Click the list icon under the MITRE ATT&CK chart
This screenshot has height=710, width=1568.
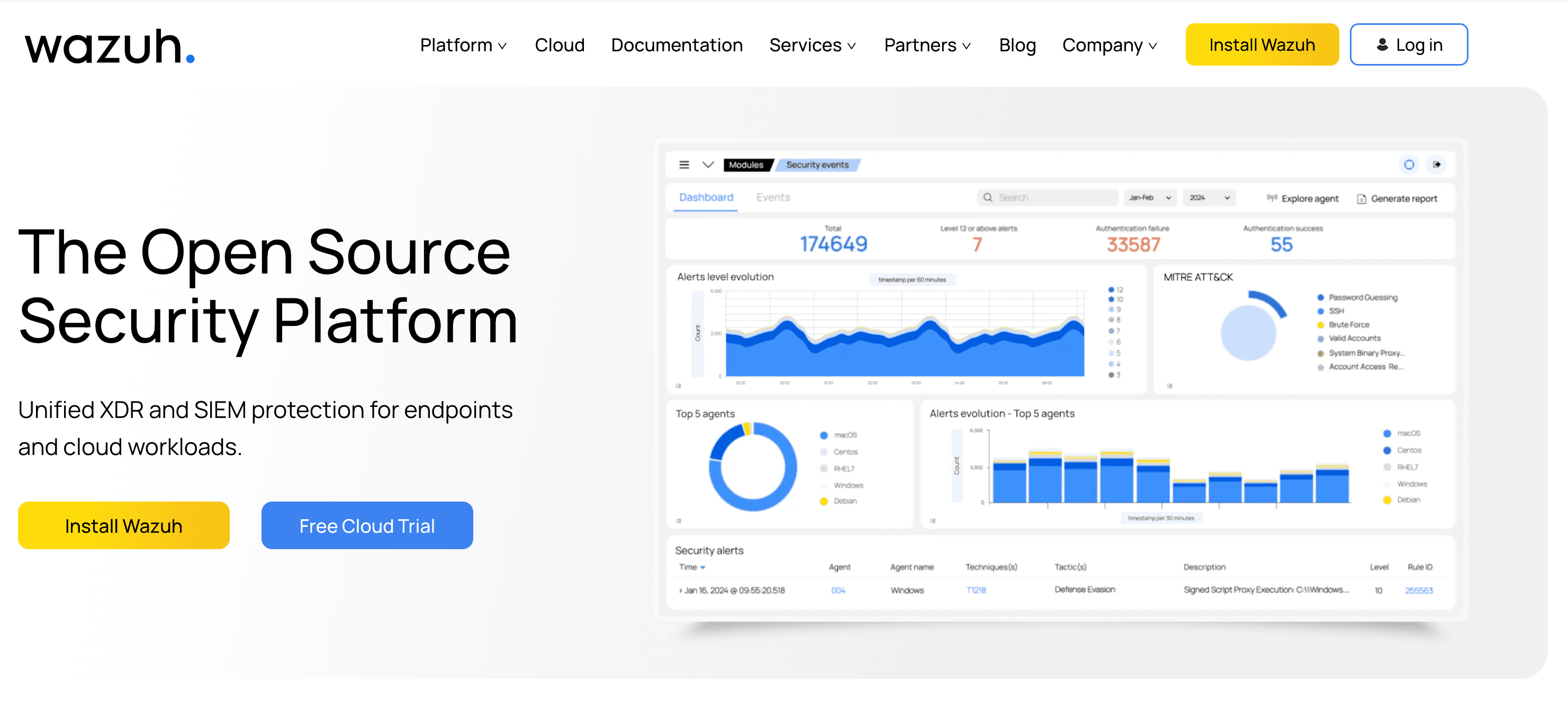(x=1169, y=386)
